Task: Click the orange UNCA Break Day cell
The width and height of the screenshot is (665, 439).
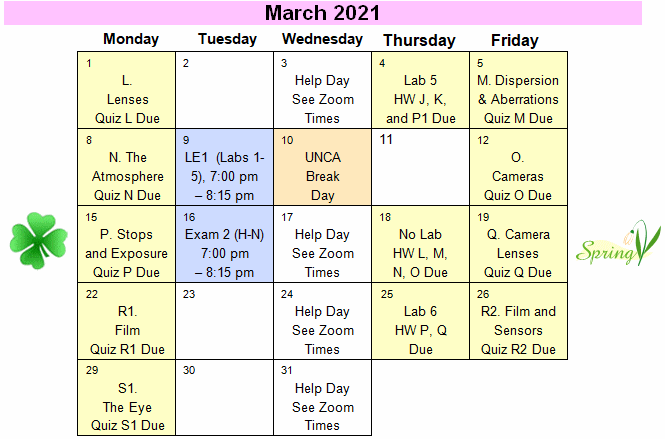Action: [x=322, y=168]
